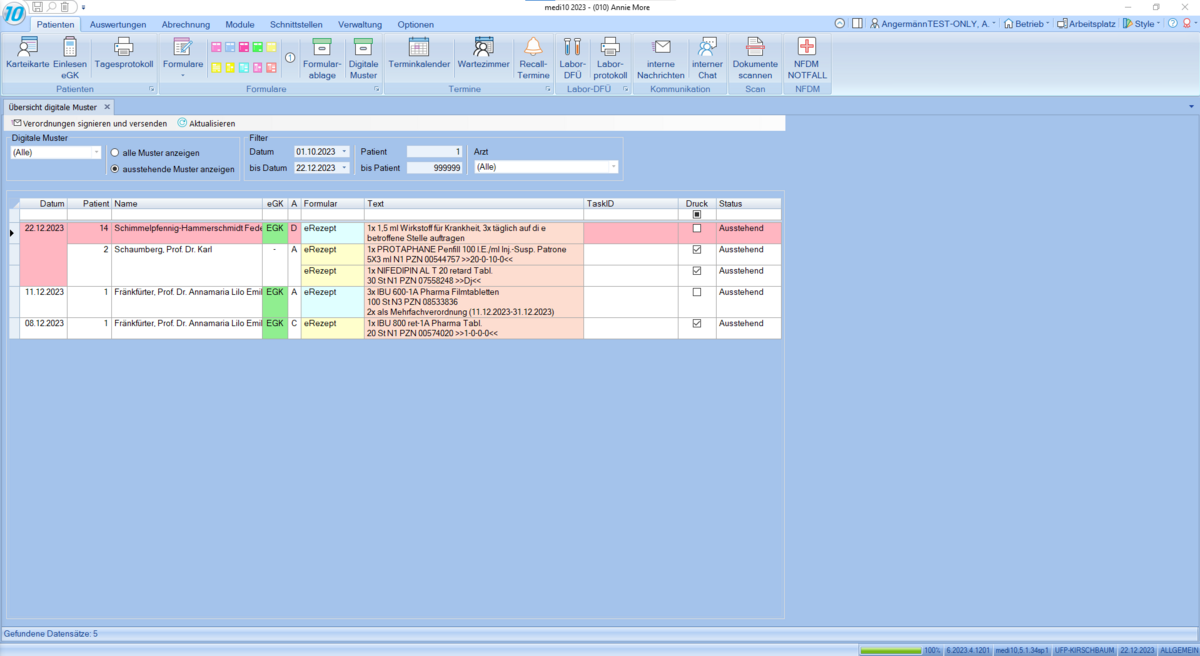Click the save diskette icon in title bar
Image resolution: width=1200 pixels, height=656 pixels.
click(37, 7)
